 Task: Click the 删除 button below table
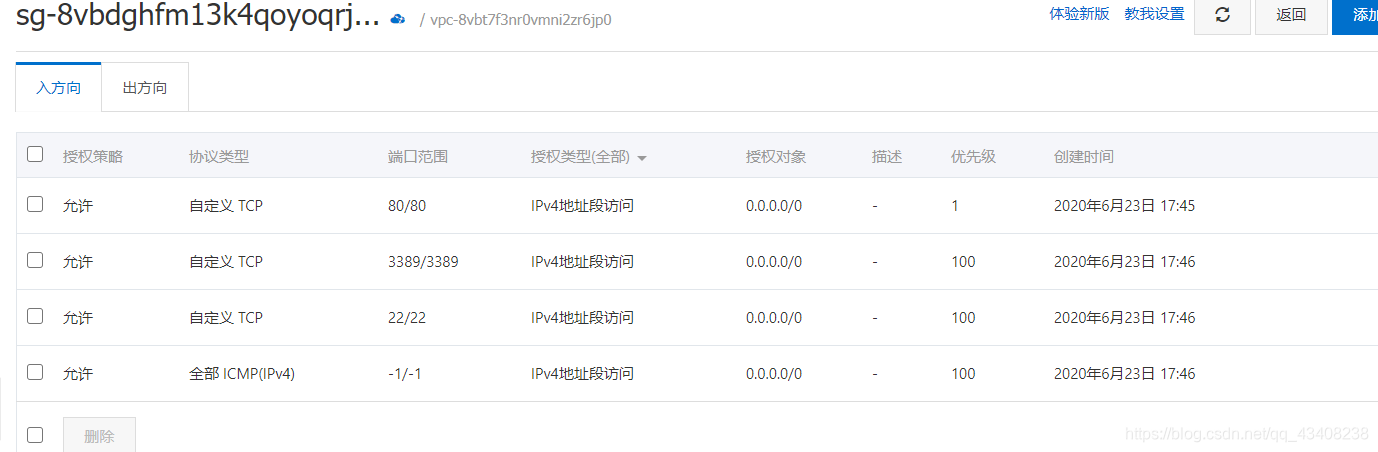(99, 436)
